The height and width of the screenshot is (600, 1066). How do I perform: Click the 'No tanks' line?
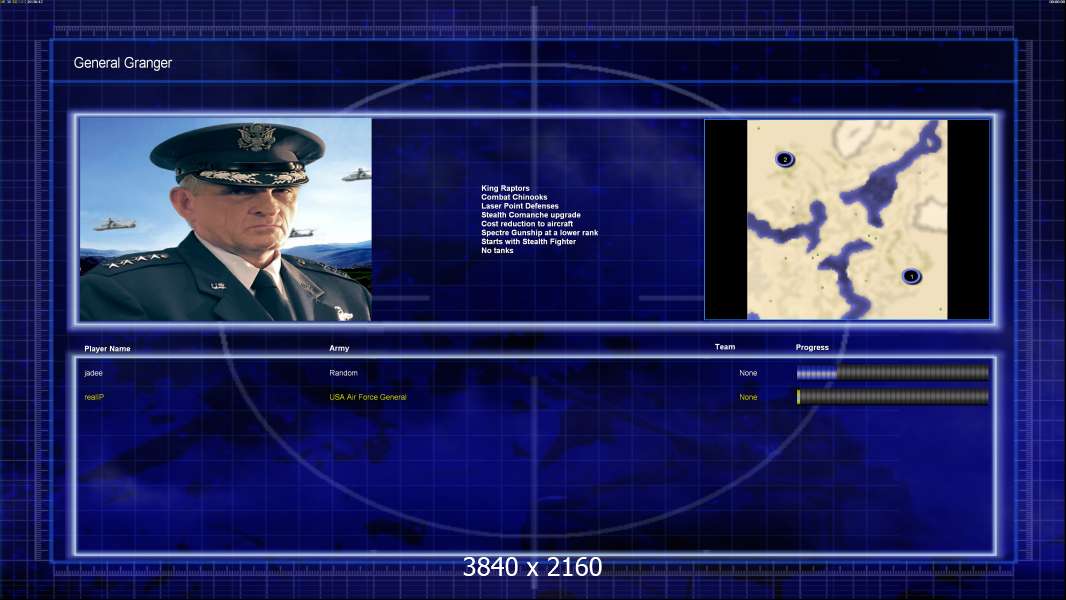(x=497, y=251)
